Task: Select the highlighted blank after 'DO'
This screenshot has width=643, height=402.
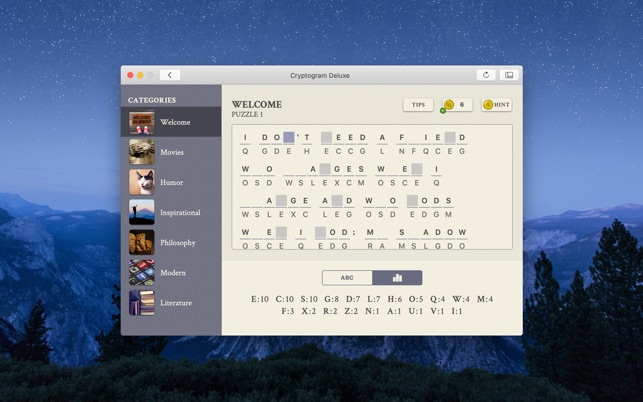Action: click(289, 138)
